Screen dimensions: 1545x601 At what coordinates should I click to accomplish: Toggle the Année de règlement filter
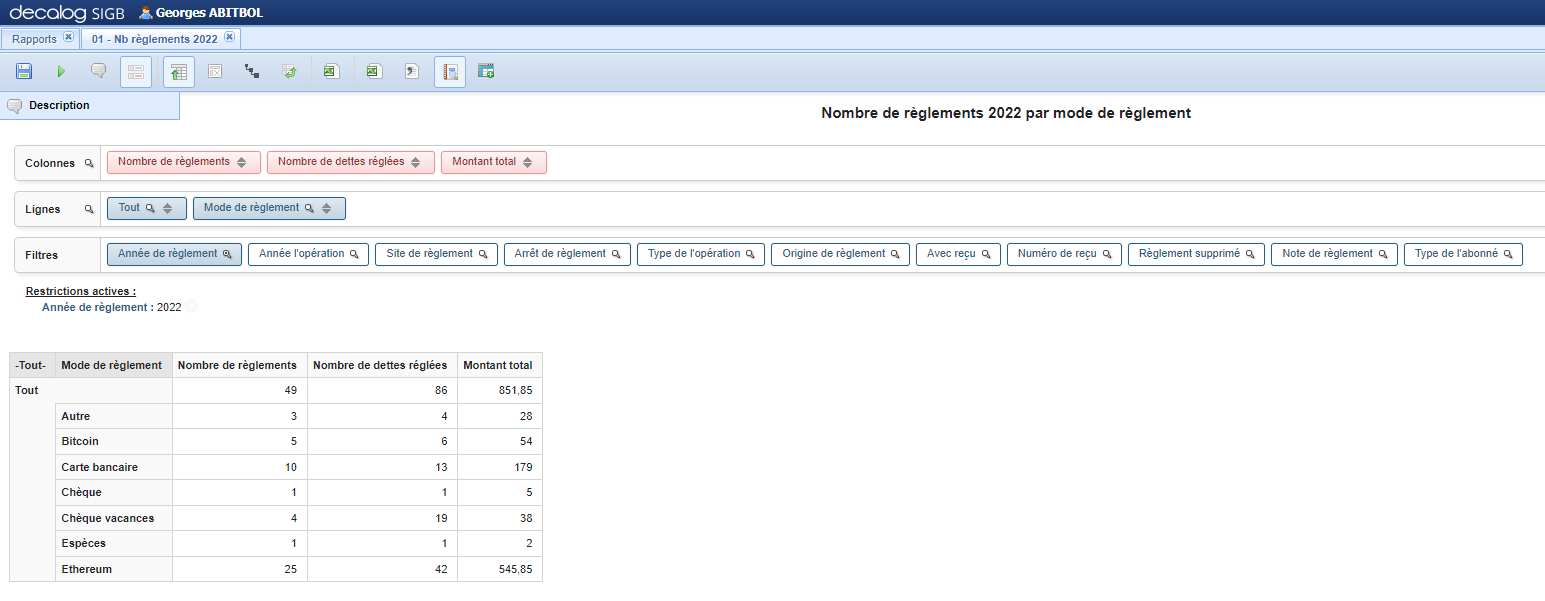(x=174, y=255)
